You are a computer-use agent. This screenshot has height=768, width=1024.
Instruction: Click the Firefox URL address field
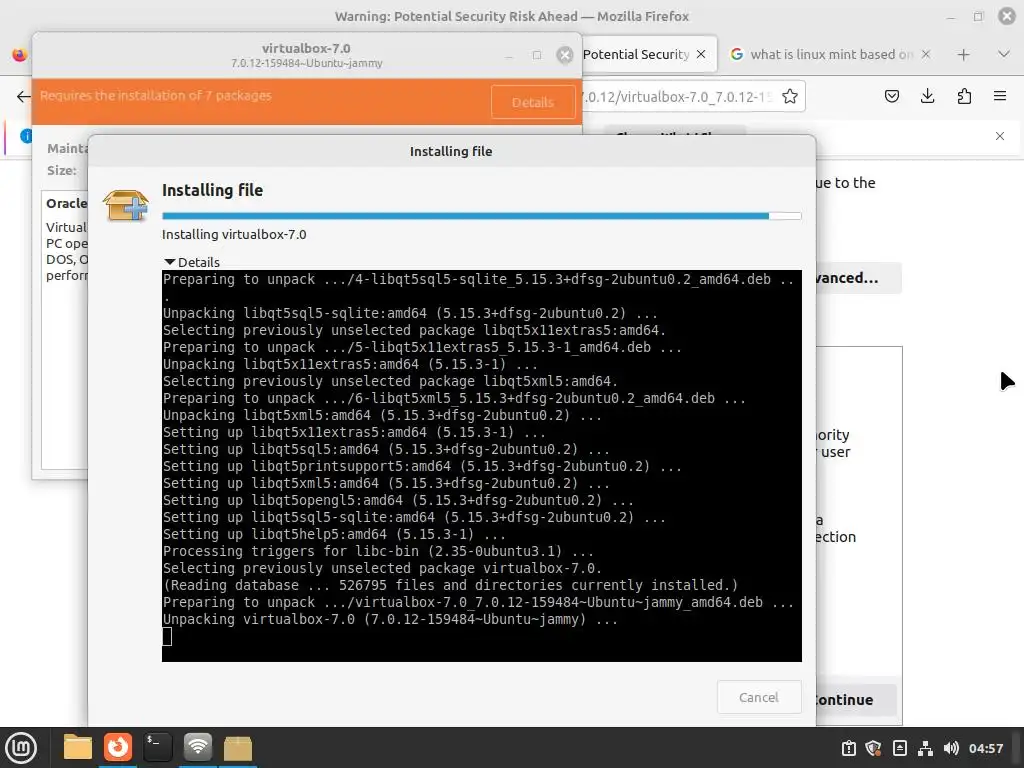tap(679, 97)
